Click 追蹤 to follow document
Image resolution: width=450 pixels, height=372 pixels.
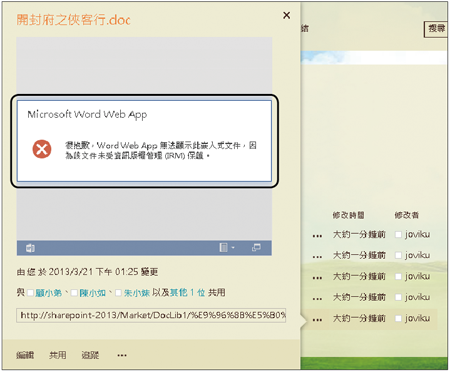(x=90, y=355)
